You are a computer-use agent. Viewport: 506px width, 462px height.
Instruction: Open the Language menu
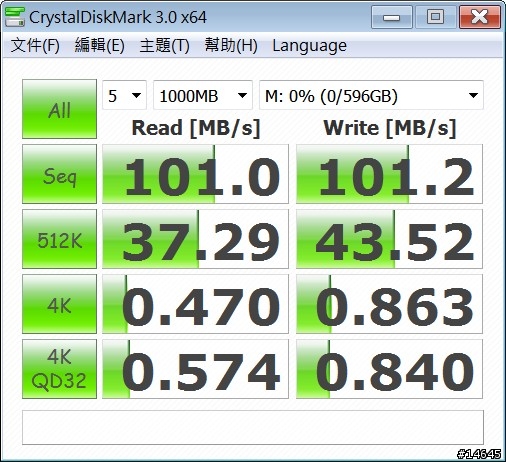(309, 45)
